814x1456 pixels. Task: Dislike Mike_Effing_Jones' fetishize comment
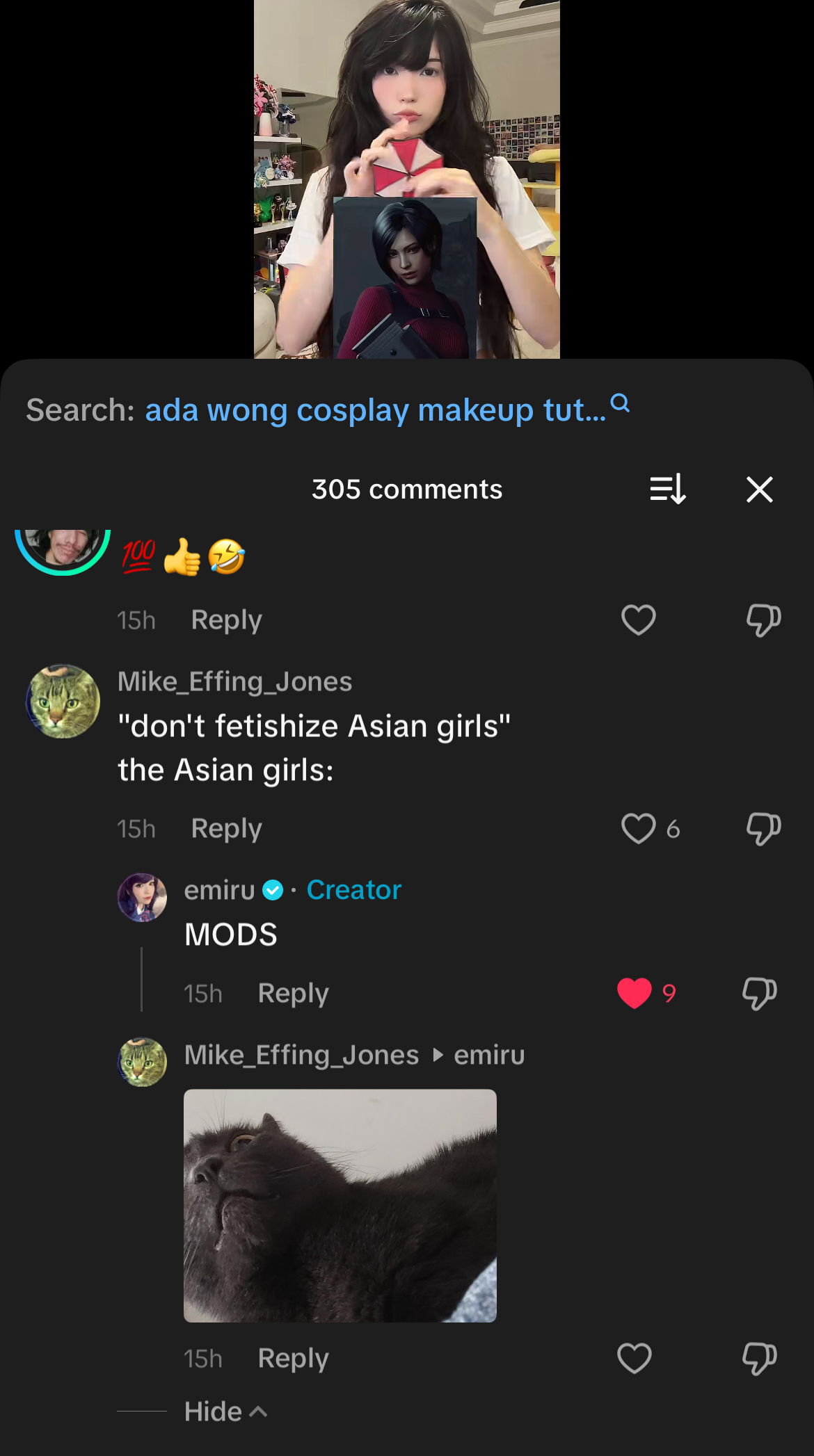coord(763,829)
